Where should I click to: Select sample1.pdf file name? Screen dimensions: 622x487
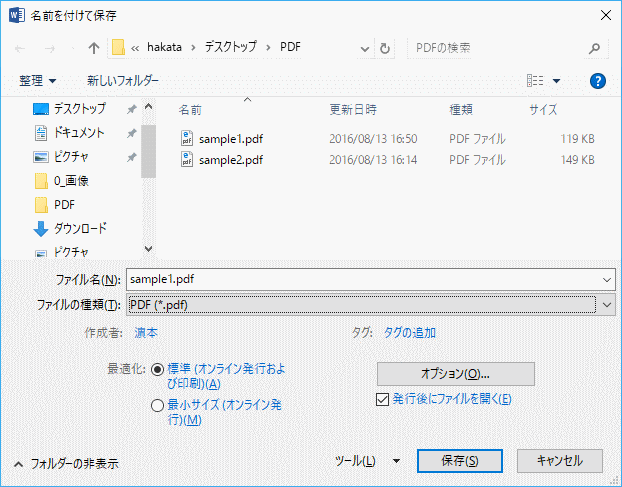(x=231, y=139)
